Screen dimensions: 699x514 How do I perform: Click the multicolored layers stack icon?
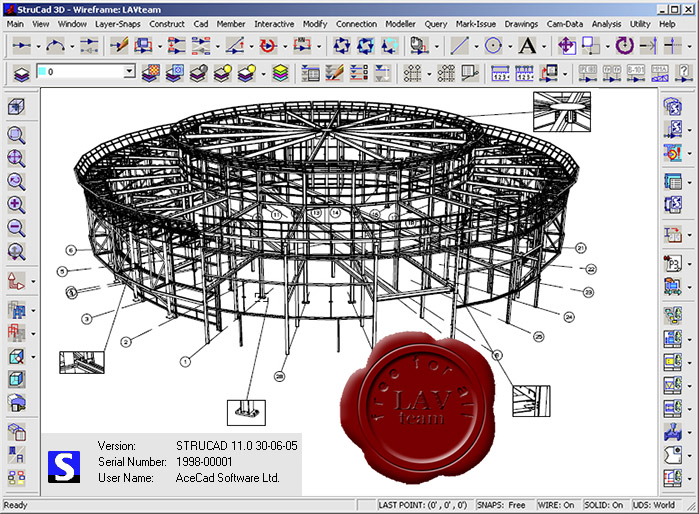click(280, 74)
